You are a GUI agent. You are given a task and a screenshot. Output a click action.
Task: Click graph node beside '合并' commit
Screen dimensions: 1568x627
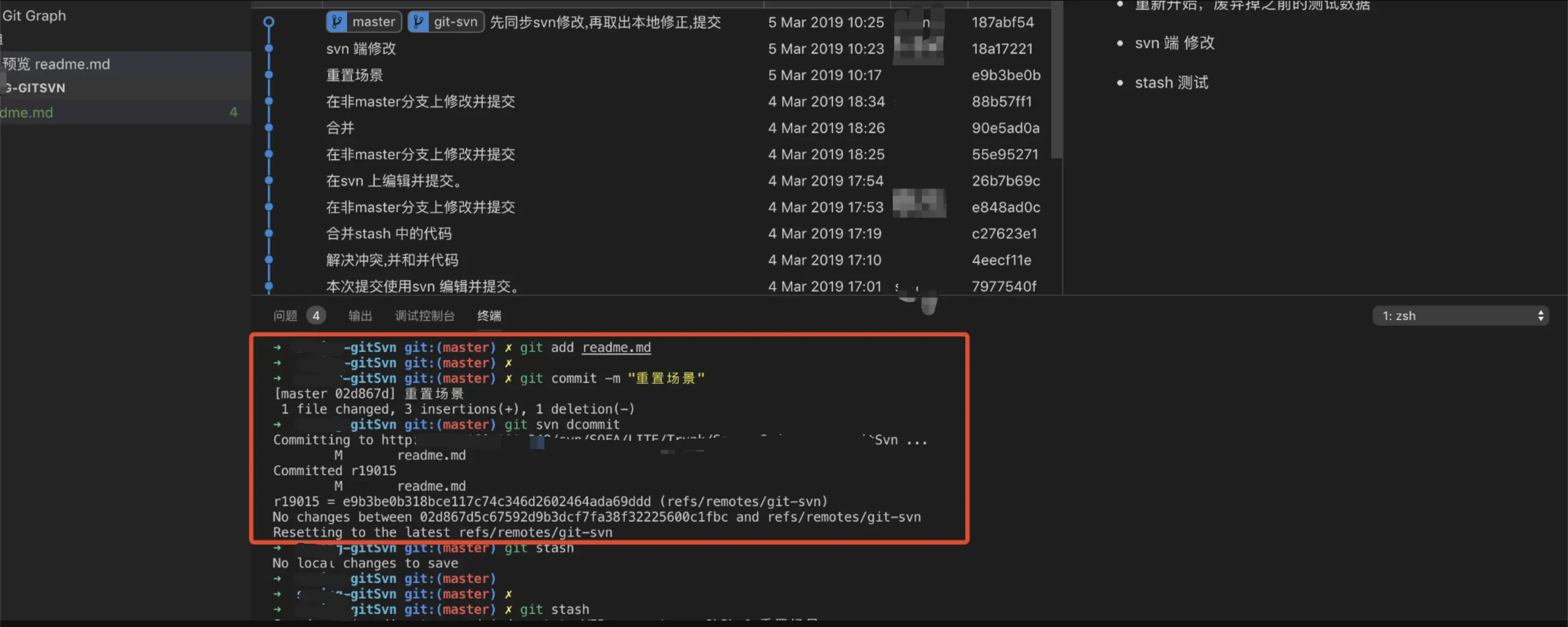coord(269,127)
